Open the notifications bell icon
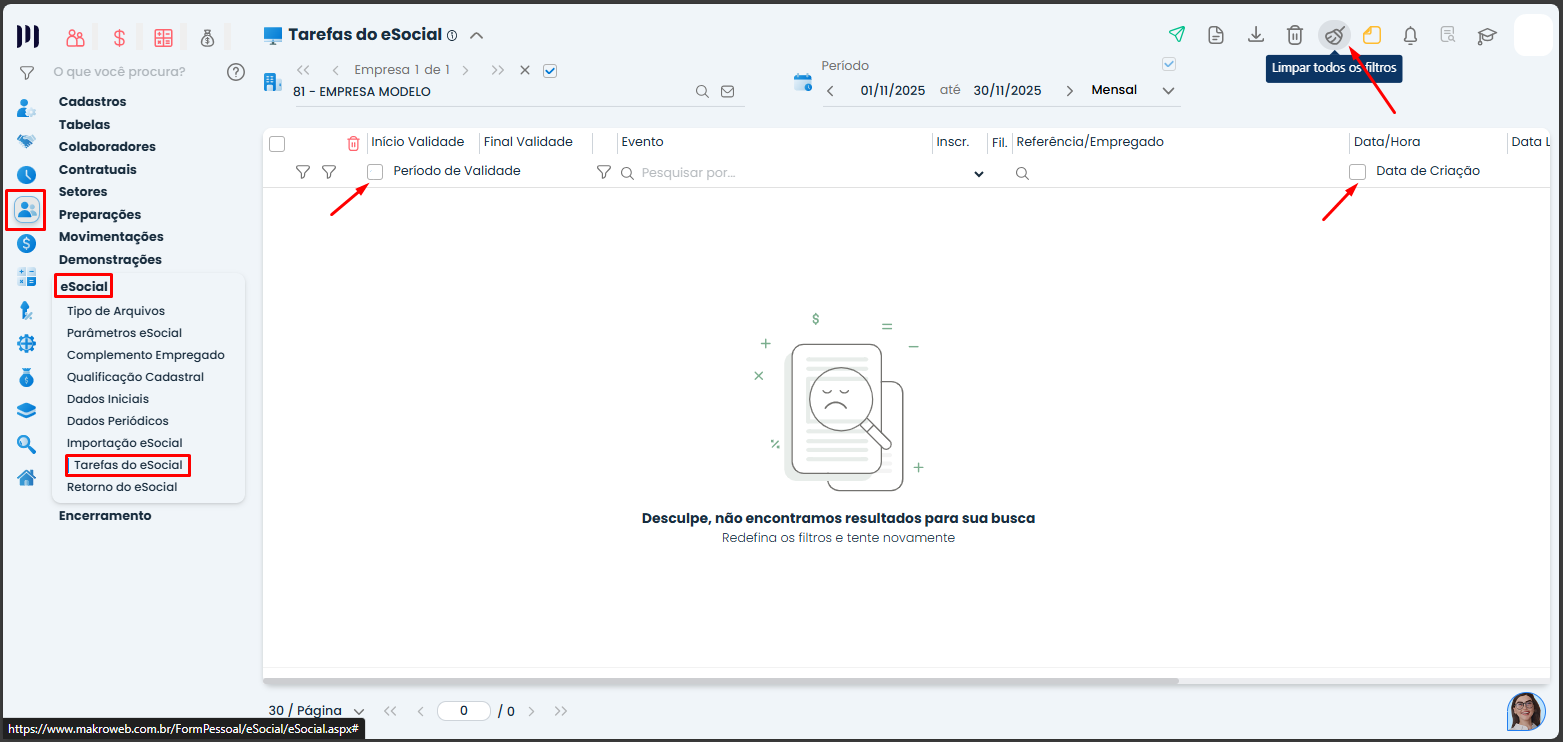Screen dimensions: 1563x742 pos(1411,35)
